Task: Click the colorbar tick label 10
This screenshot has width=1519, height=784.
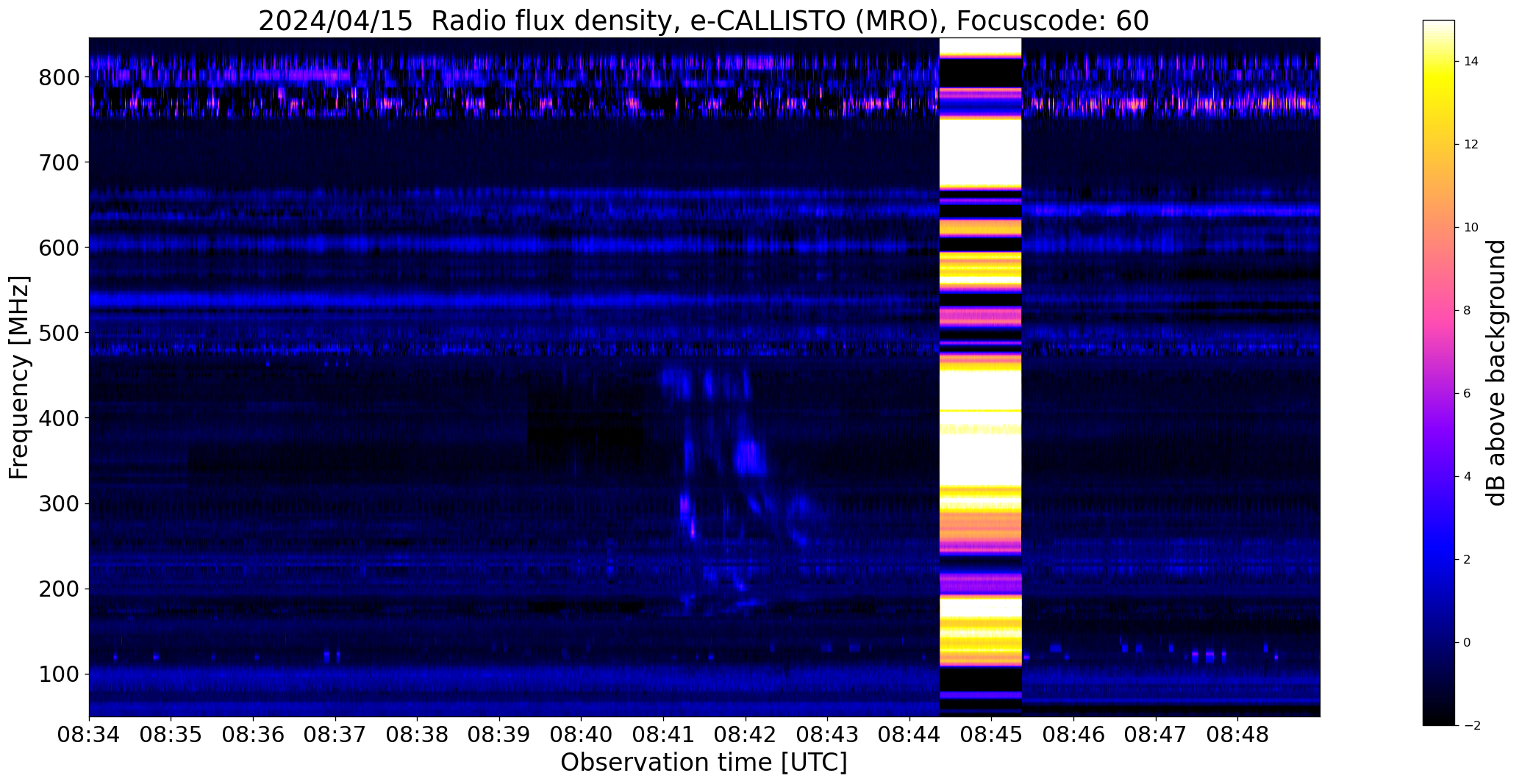Action: 1471,228
